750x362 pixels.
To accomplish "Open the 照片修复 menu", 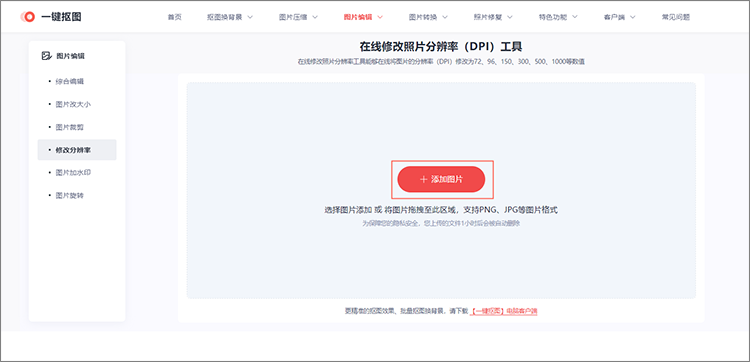I will point(487,17).
